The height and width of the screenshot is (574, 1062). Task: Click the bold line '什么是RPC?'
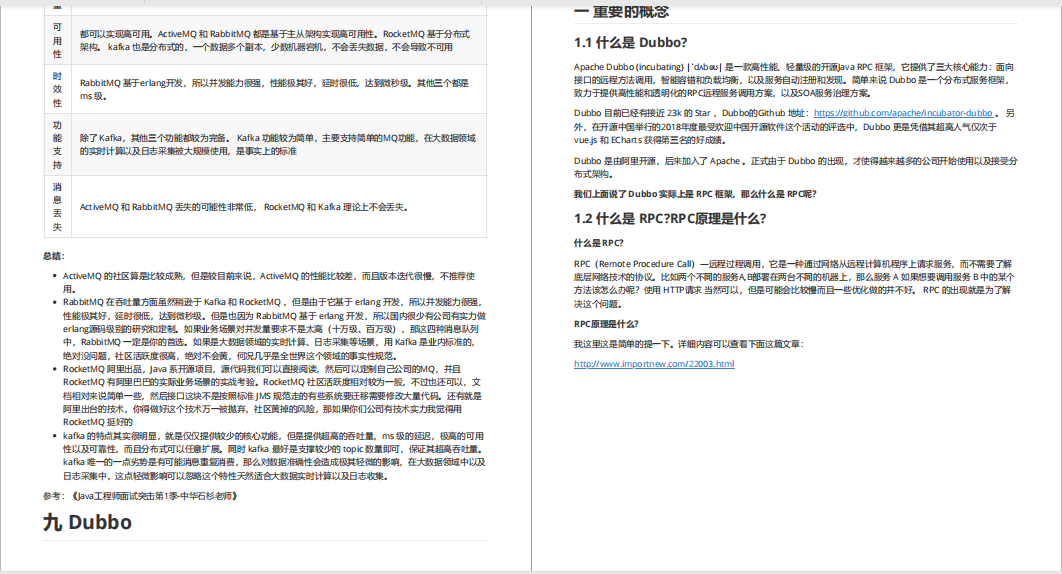[599, 243]
